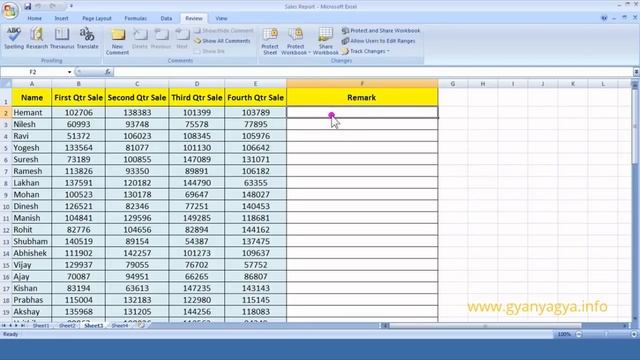Click the Select All corner button
640x360 pixels.
[x=6, y=84]
